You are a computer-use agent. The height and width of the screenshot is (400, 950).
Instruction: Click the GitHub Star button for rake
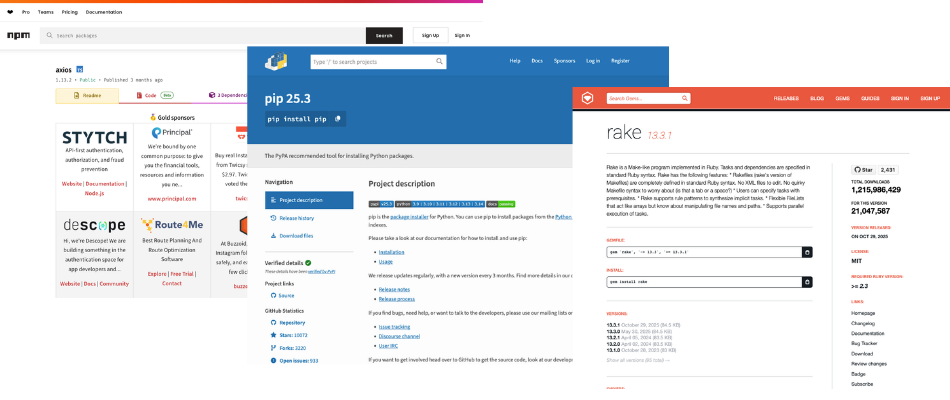pyautogui.click(x=863, y=170)
